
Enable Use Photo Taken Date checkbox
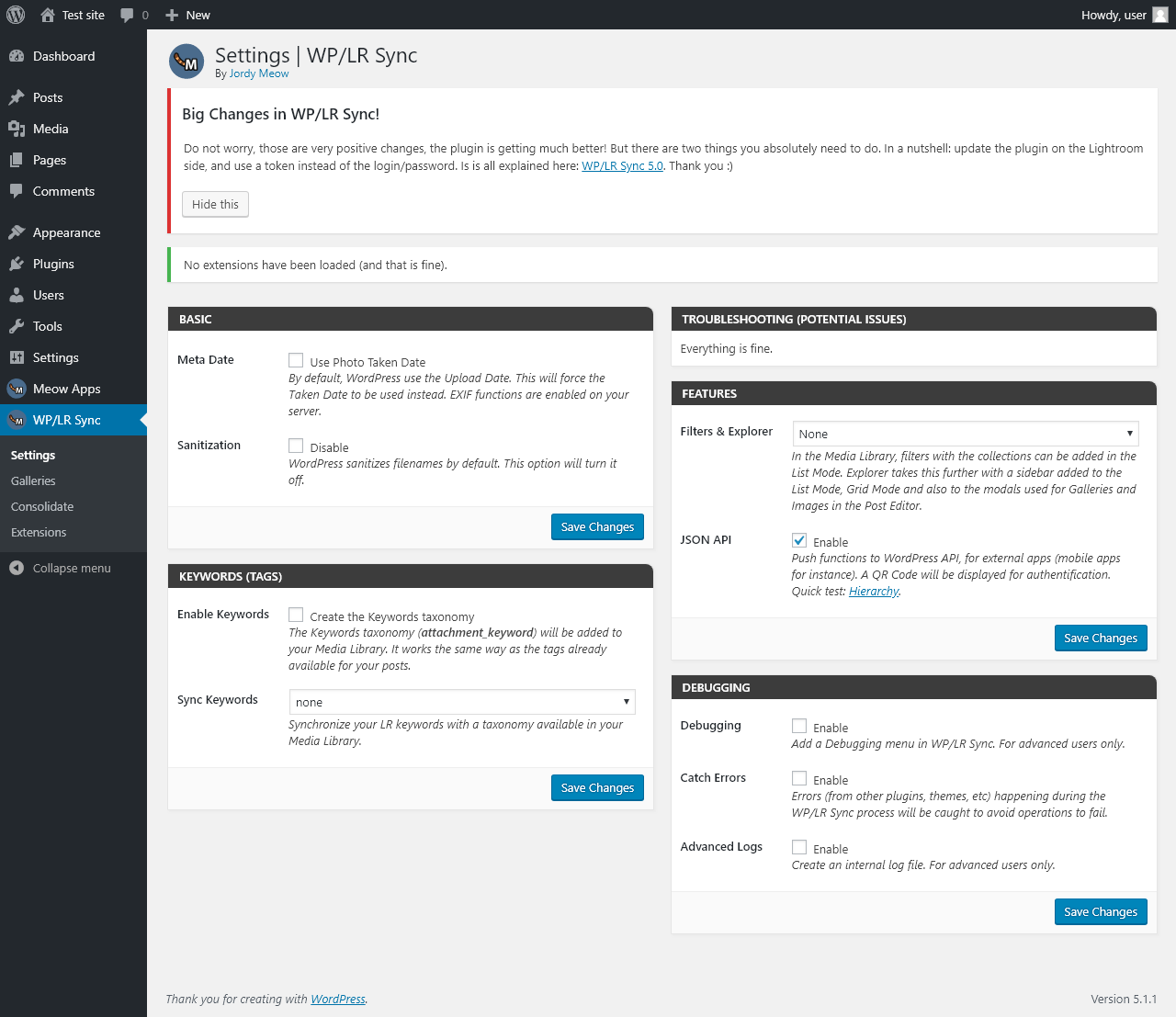tap(296, 360)
